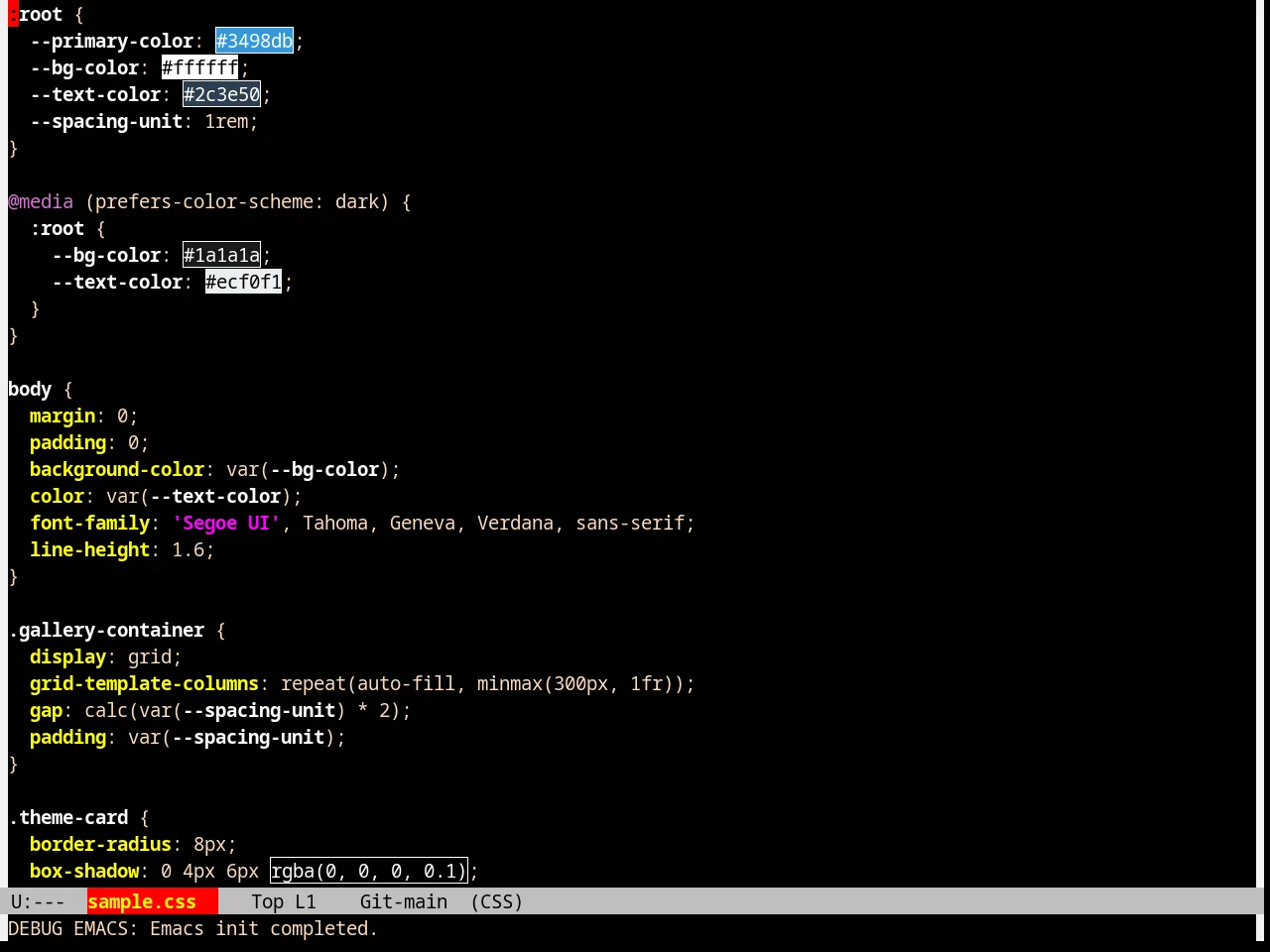
Task: Click the sample.css buffer name in mode line
Action: (x=142, y=901)
